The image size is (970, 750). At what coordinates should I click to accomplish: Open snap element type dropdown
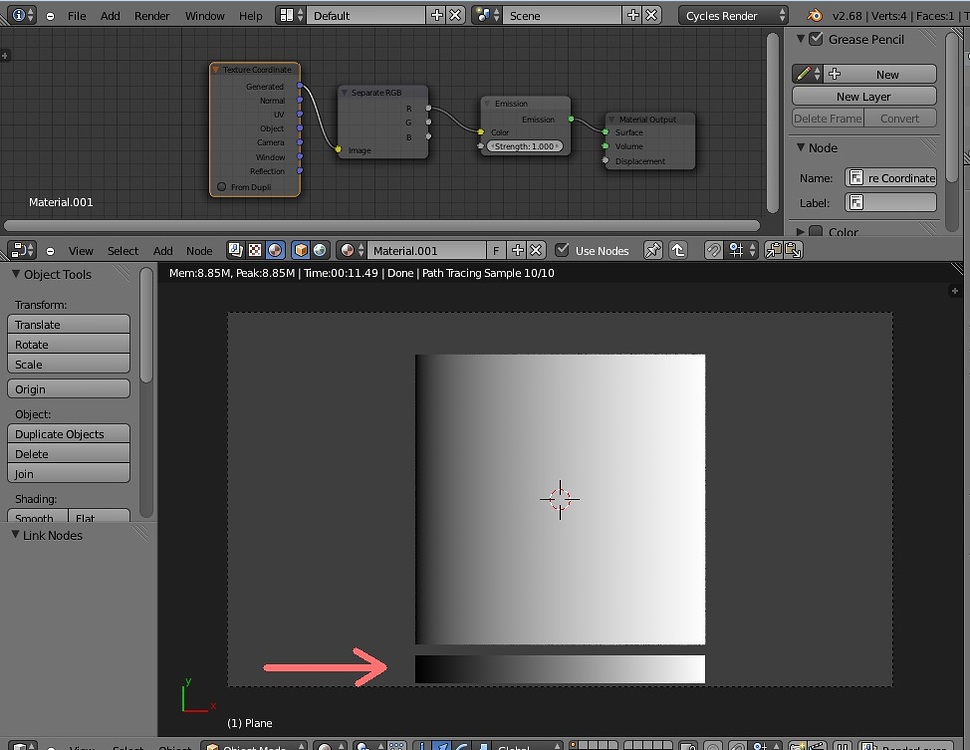tap(741, 250)
